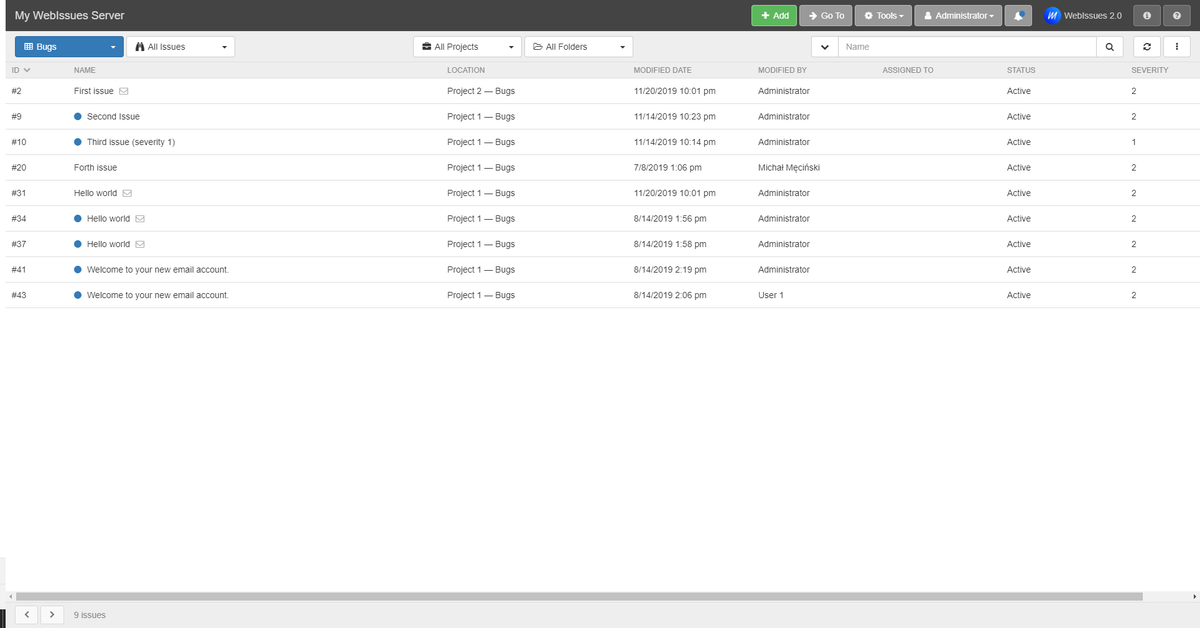Open the help question mark icon
This screenshot has width=1200, height=628.
[1176, 15]
